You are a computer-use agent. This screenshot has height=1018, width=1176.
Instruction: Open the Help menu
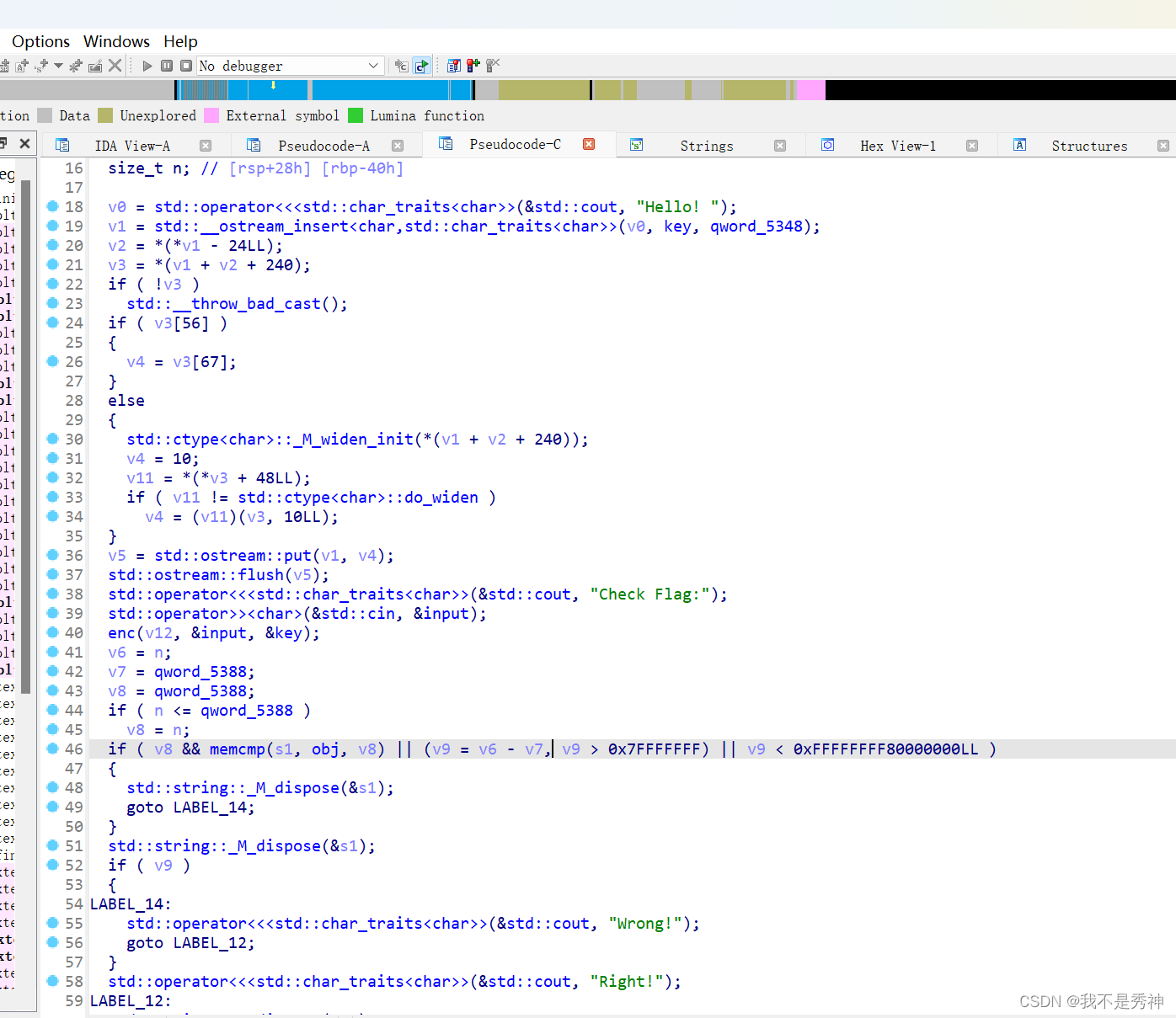[180, 41]
